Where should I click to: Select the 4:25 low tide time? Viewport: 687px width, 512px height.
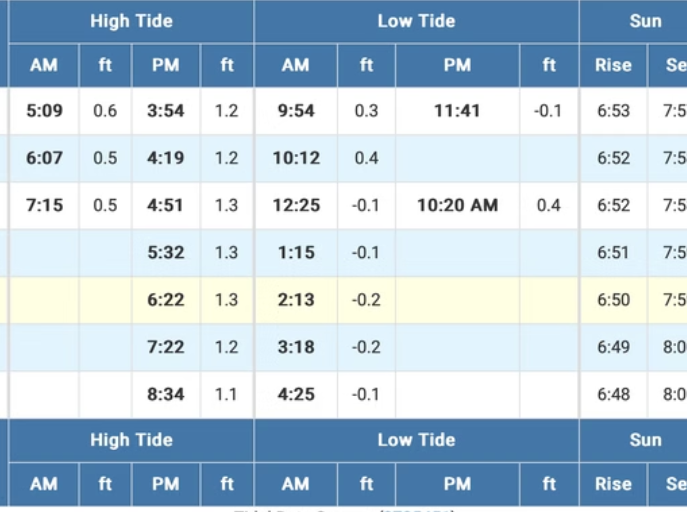tap(296, 395)
